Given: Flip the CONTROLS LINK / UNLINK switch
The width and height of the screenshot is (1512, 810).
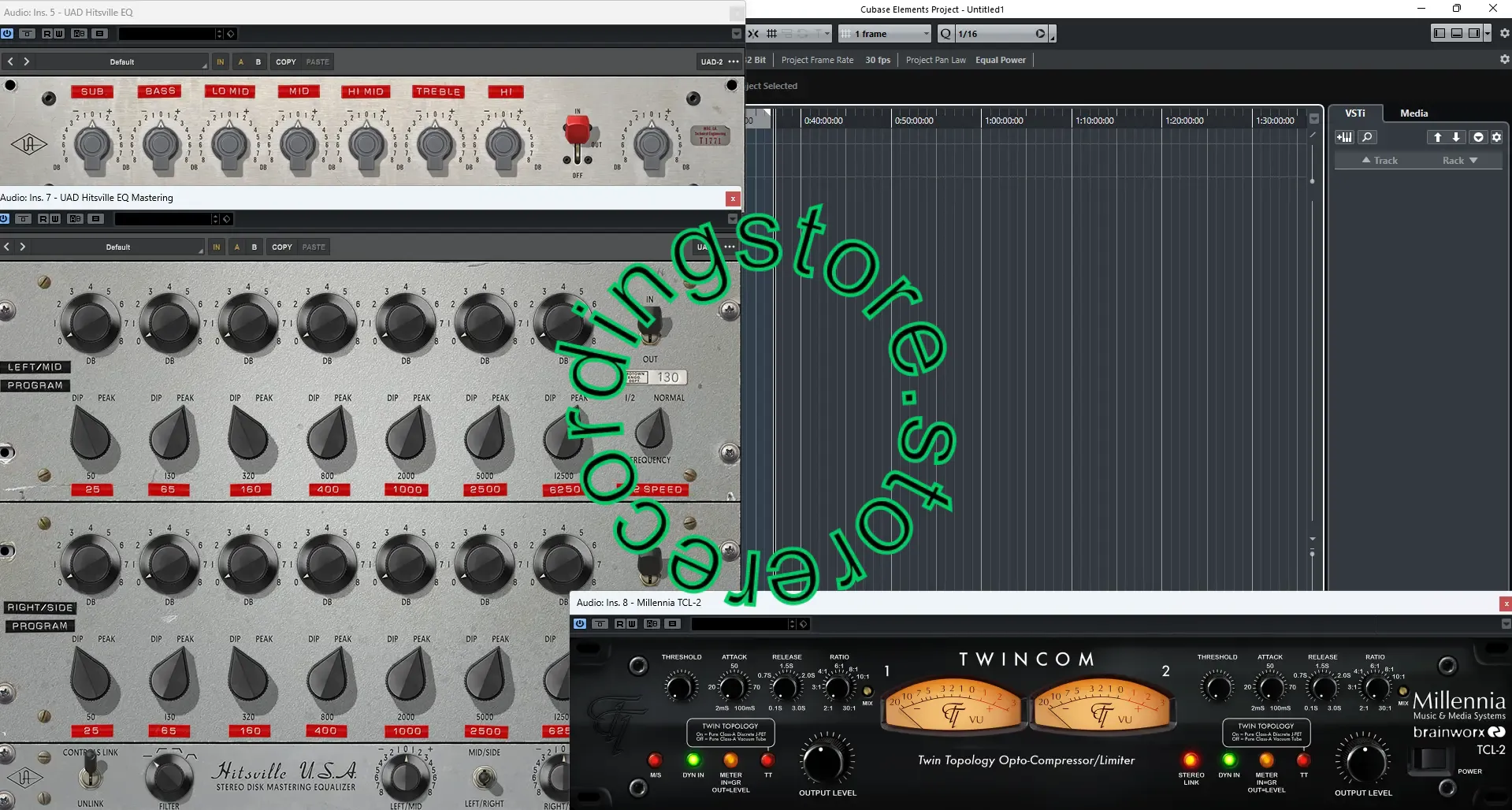Looking at the screenshot, I should (x=91, y=771).
